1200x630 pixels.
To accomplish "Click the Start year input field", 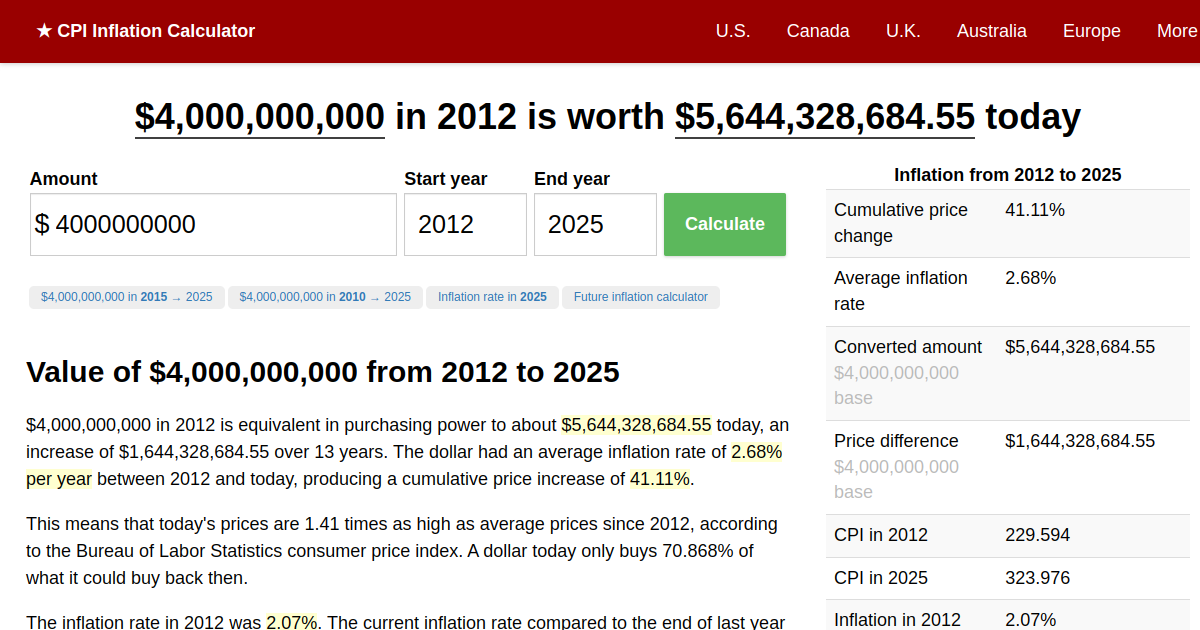I will 465,224.
